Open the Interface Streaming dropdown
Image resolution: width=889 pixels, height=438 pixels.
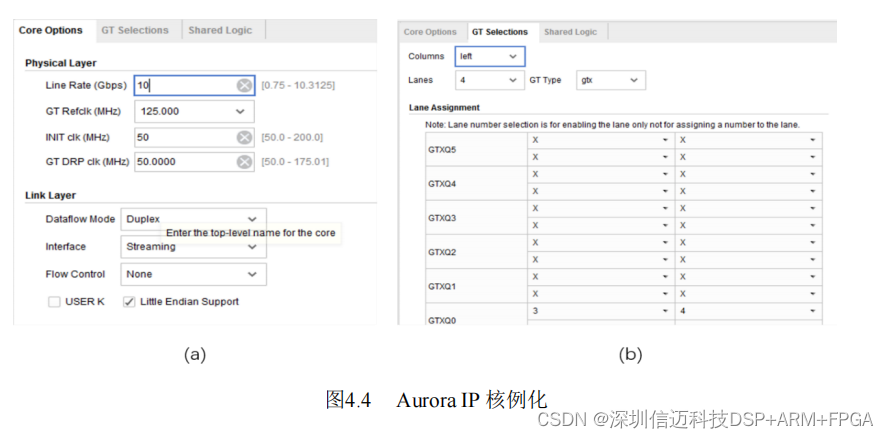coord(193,246)
